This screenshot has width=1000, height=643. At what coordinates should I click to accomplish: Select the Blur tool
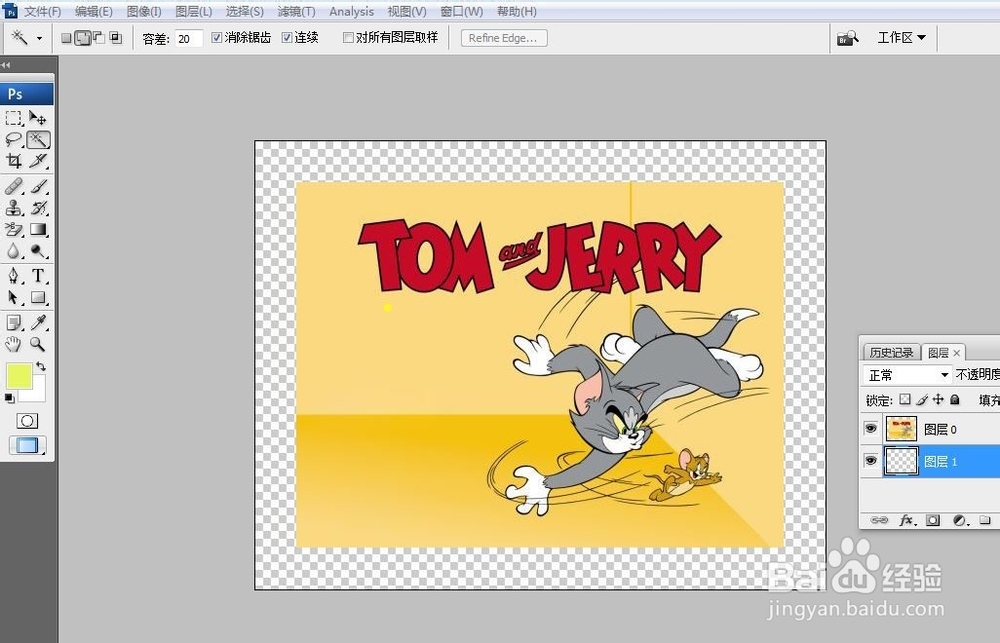13,251
